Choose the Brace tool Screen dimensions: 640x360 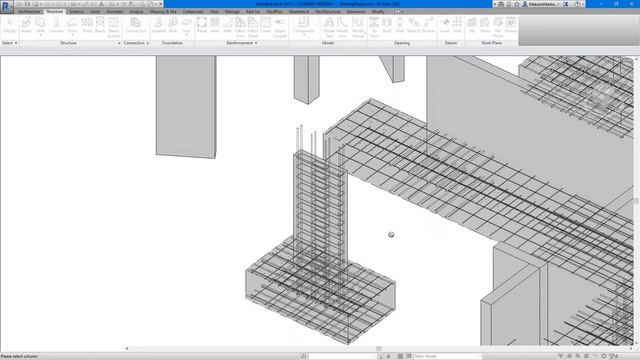pos(100,25)
